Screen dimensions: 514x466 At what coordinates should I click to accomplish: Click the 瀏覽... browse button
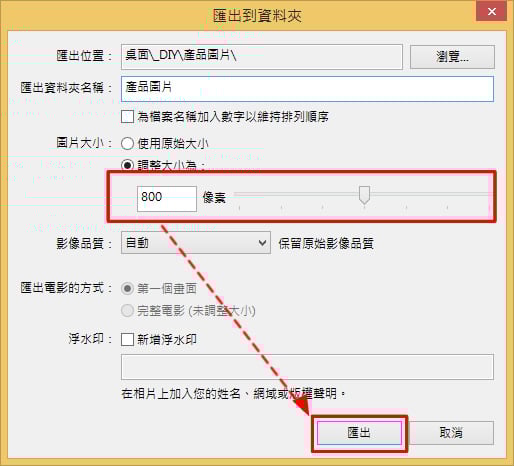452,57
